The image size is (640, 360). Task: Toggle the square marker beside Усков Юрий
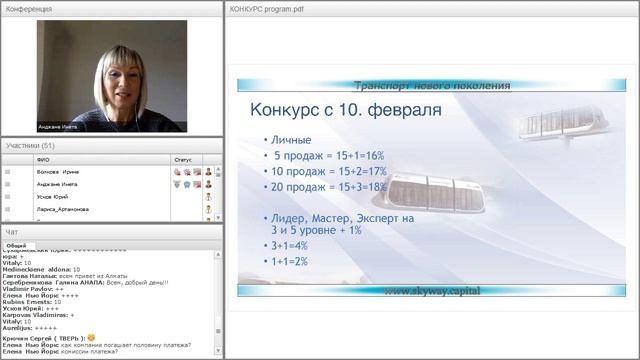(7, 197)
